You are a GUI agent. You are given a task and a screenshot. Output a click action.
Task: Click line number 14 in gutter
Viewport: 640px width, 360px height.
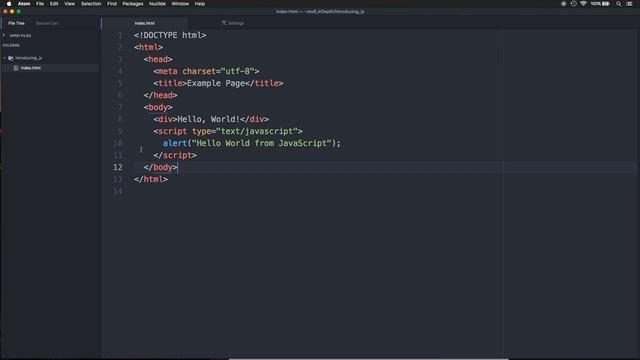tap(118, 191)
